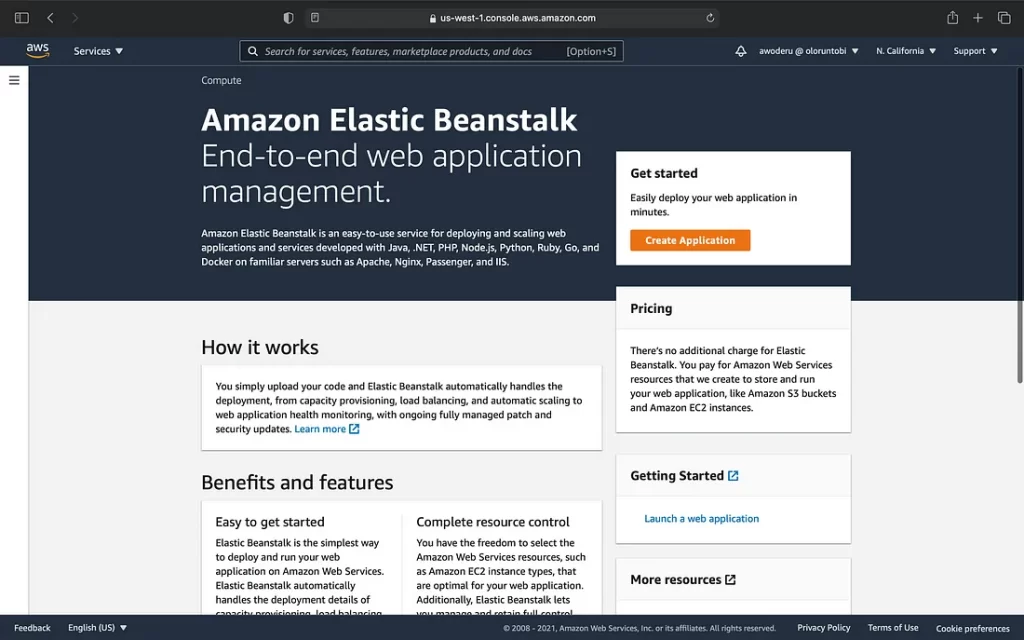Show the tab overview icon
Image resolution: width=1024 pixels, height=640 pixels.
coord(1004,18)
